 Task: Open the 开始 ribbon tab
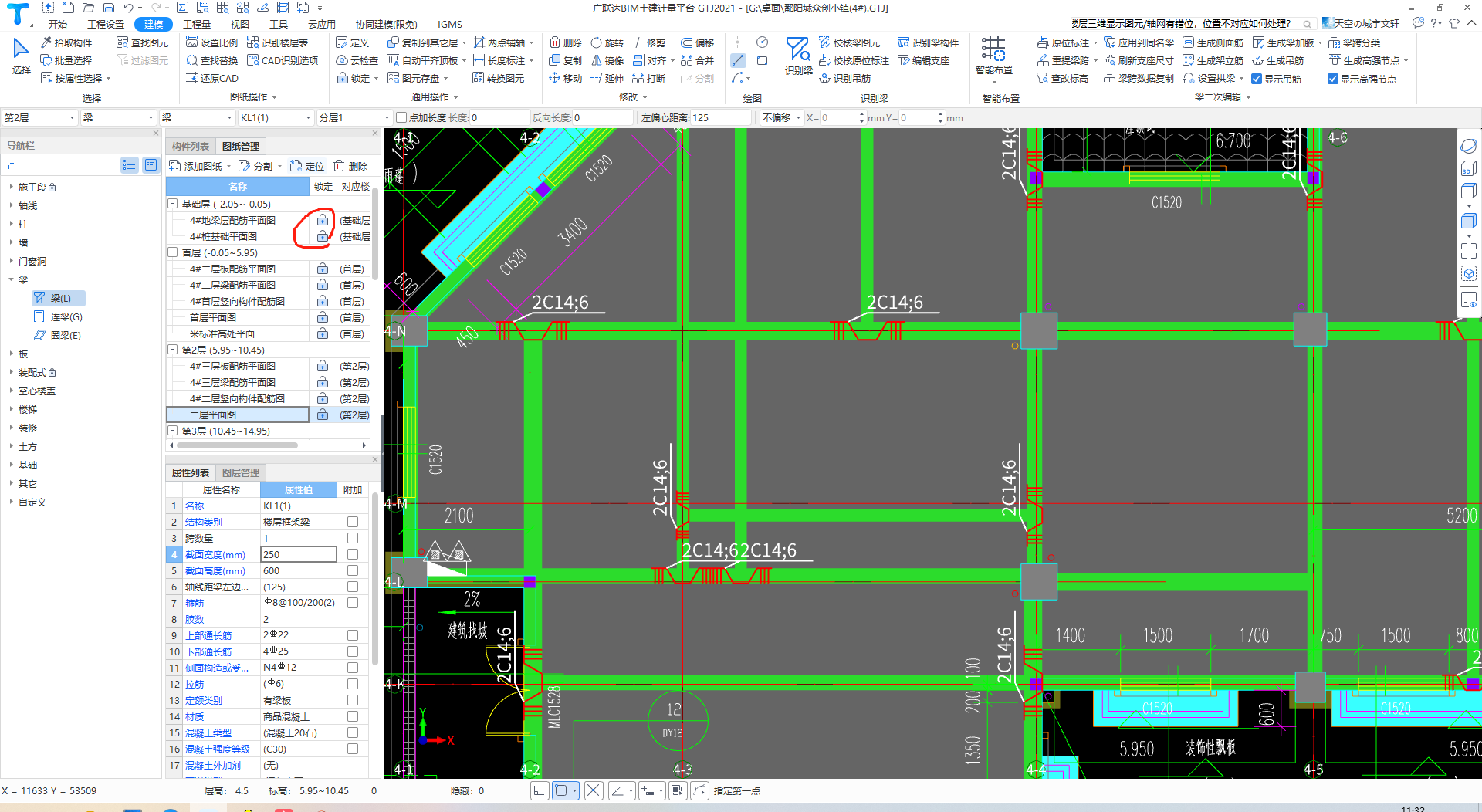[x=58, y=24]
